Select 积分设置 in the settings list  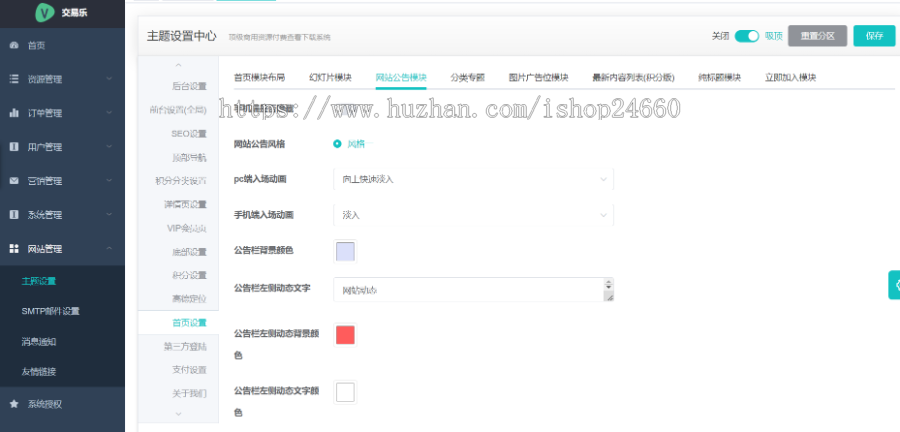189,275
